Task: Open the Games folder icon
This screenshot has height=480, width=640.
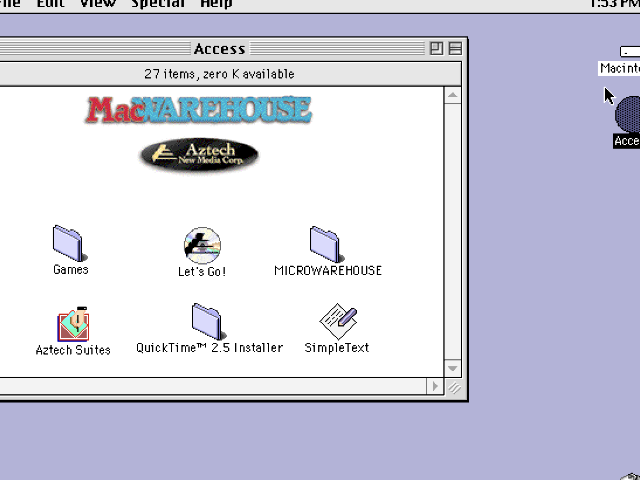Action: coord(70,243)
